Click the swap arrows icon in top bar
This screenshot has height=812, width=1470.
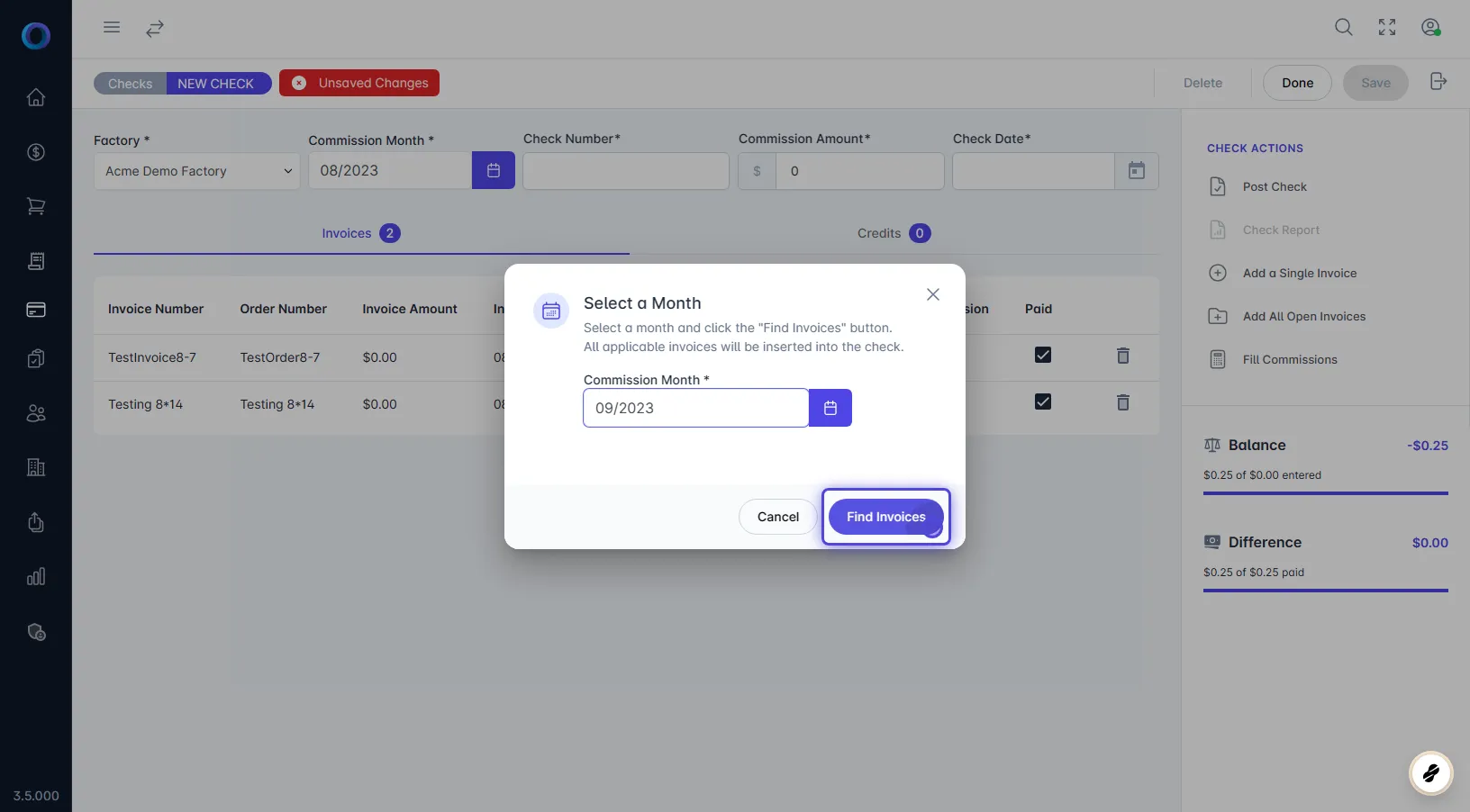tap(155, 29)
